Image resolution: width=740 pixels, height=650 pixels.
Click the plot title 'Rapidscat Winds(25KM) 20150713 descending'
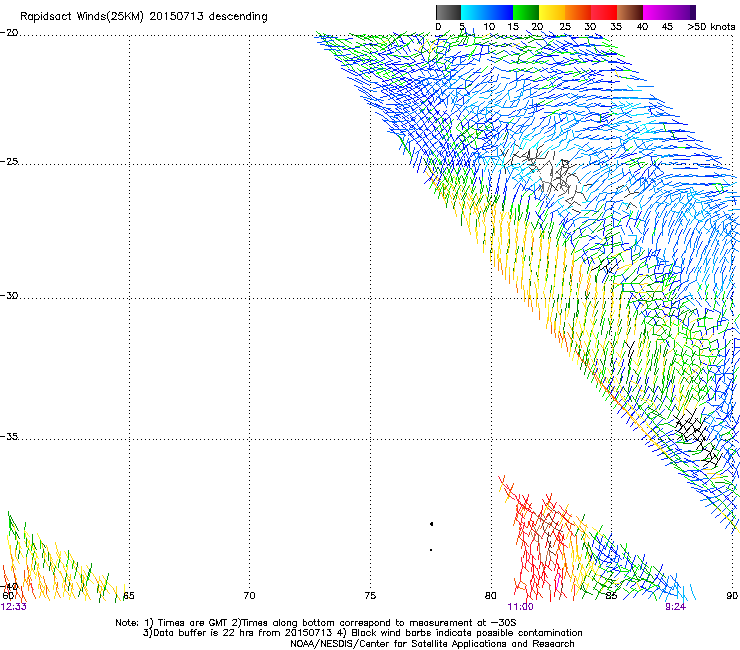point(143,17)
